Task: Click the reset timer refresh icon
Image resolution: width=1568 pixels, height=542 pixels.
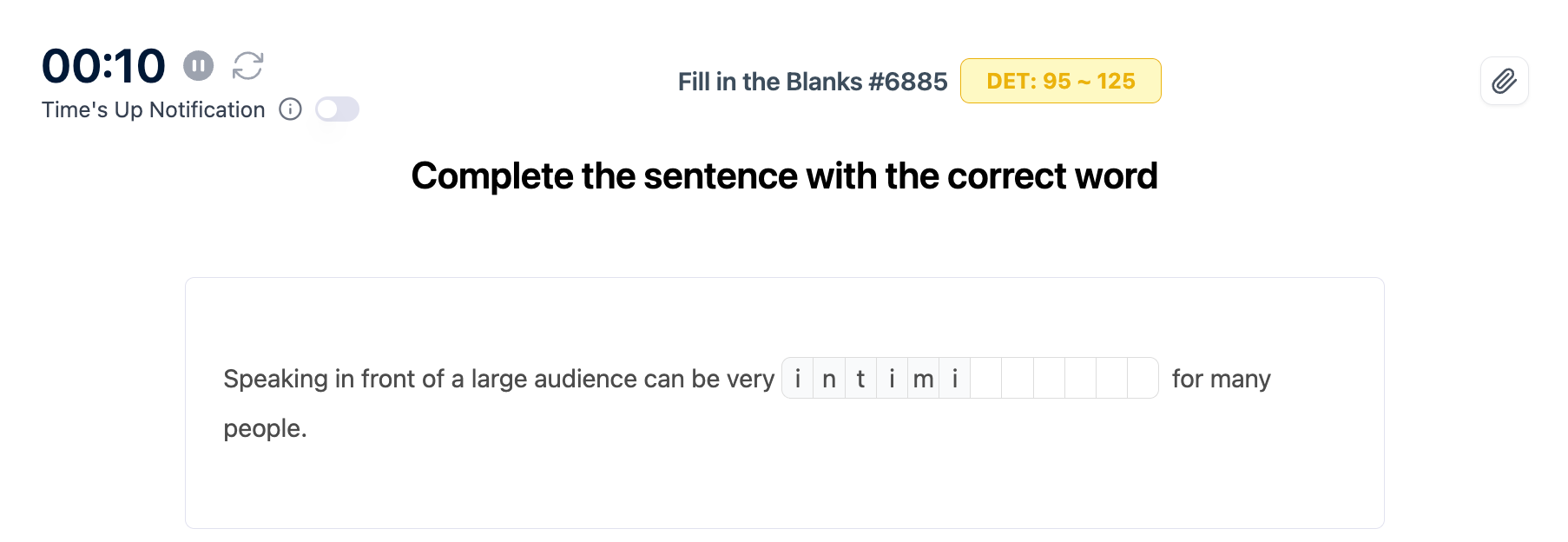Action: point(247,65)
